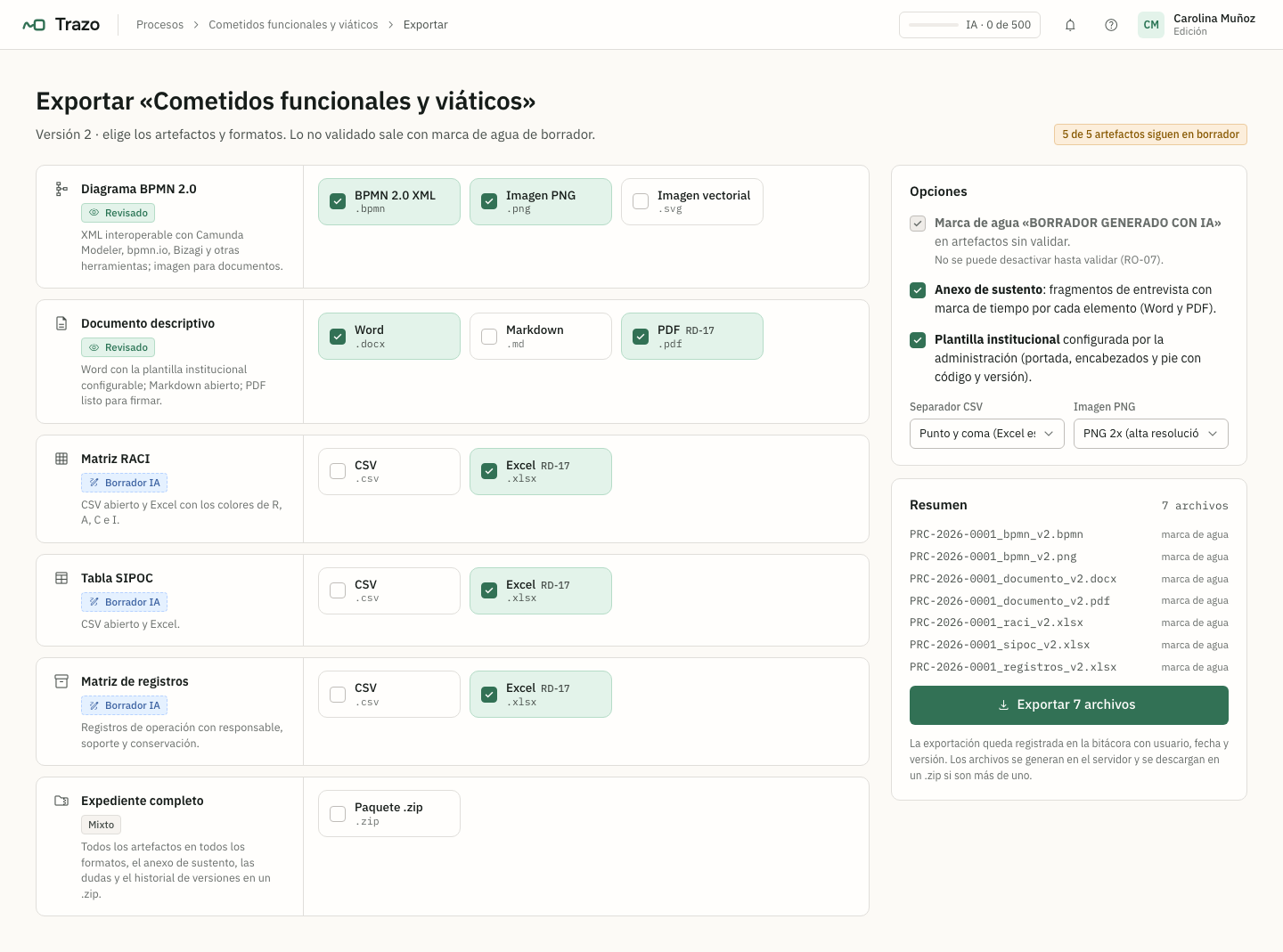Check CSV for Matriz RACI
This screenshot has width=1283, height=952.
point(338,471)
